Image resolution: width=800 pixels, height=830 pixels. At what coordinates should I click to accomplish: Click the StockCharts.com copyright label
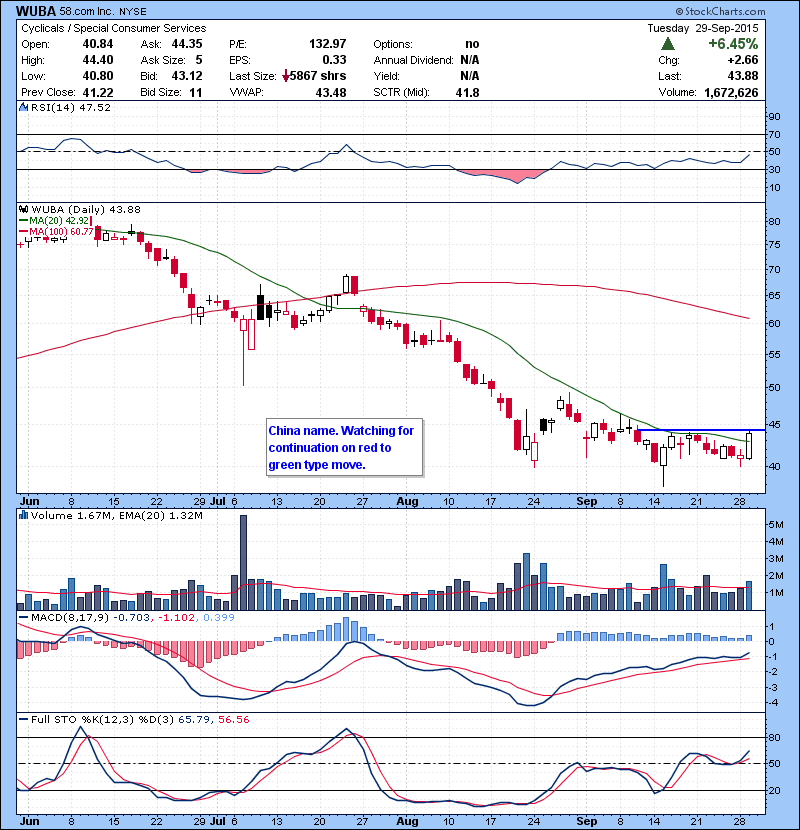coord(720,11)
